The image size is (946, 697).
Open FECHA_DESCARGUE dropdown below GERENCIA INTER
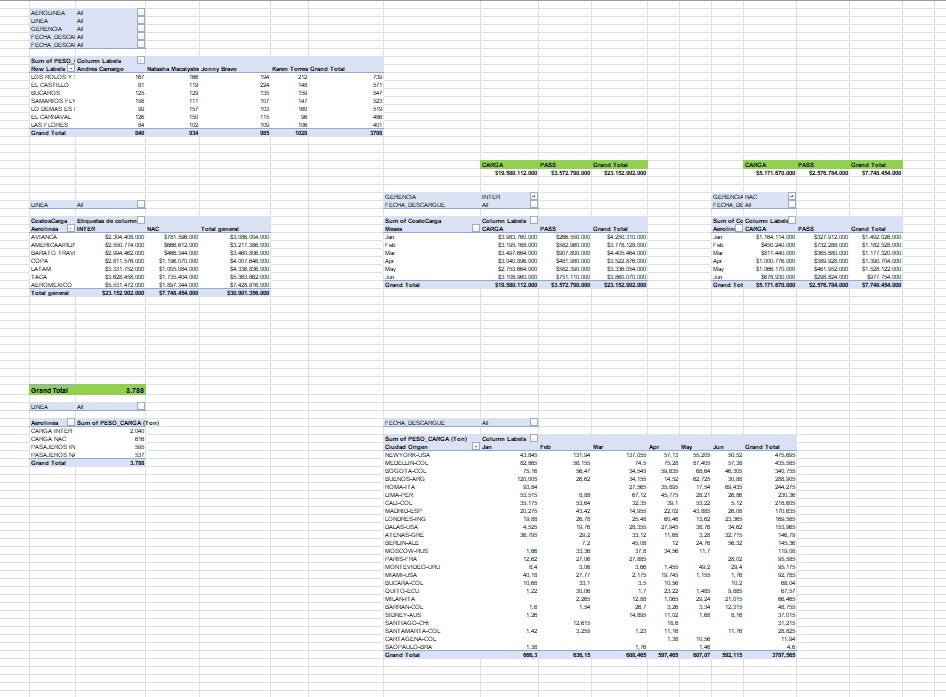(533, 205)
